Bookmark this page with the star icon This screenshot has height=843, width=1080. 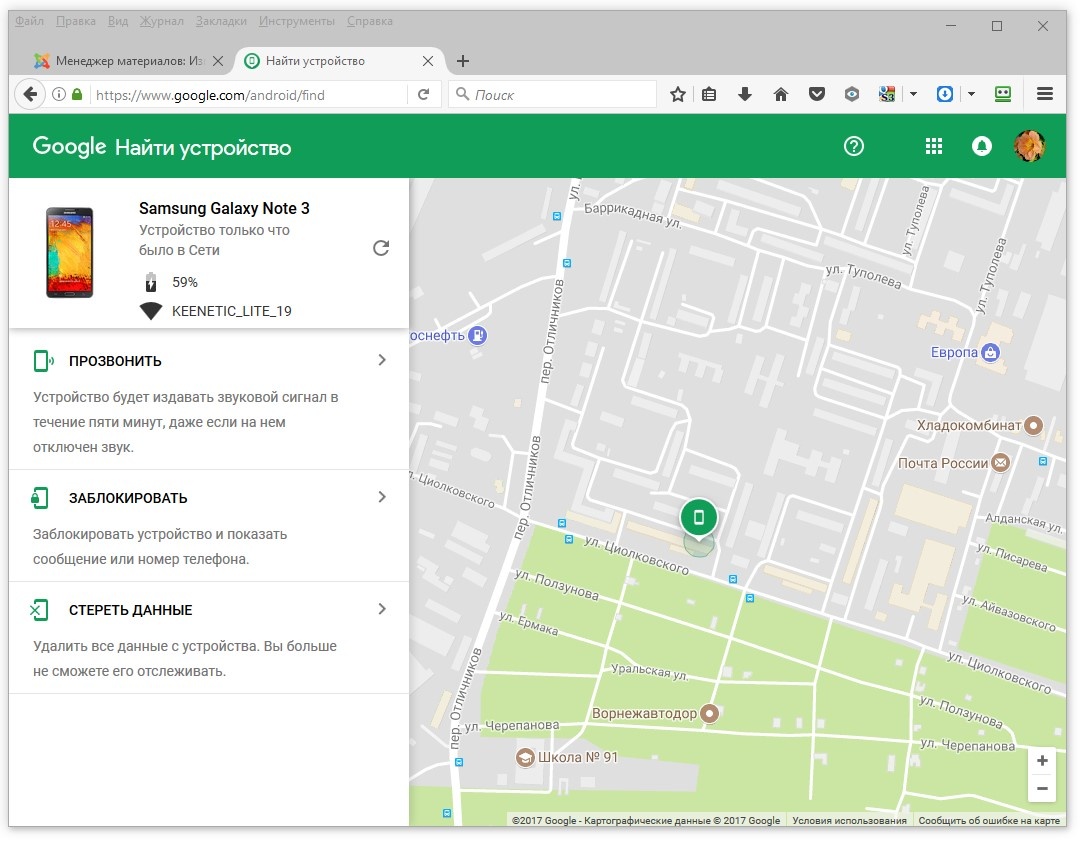point(678,94)
